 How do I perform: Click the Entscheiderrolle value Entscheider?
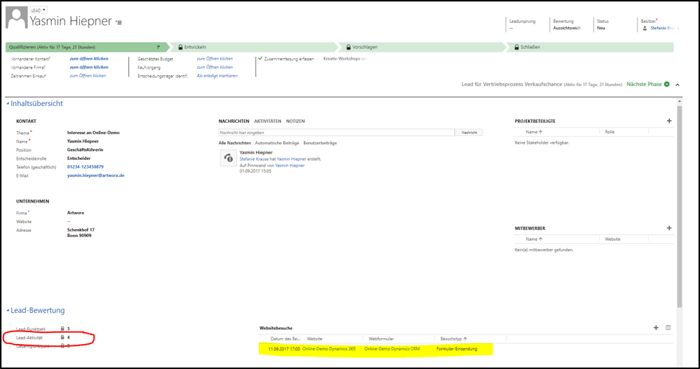click(x=79, y=158)
